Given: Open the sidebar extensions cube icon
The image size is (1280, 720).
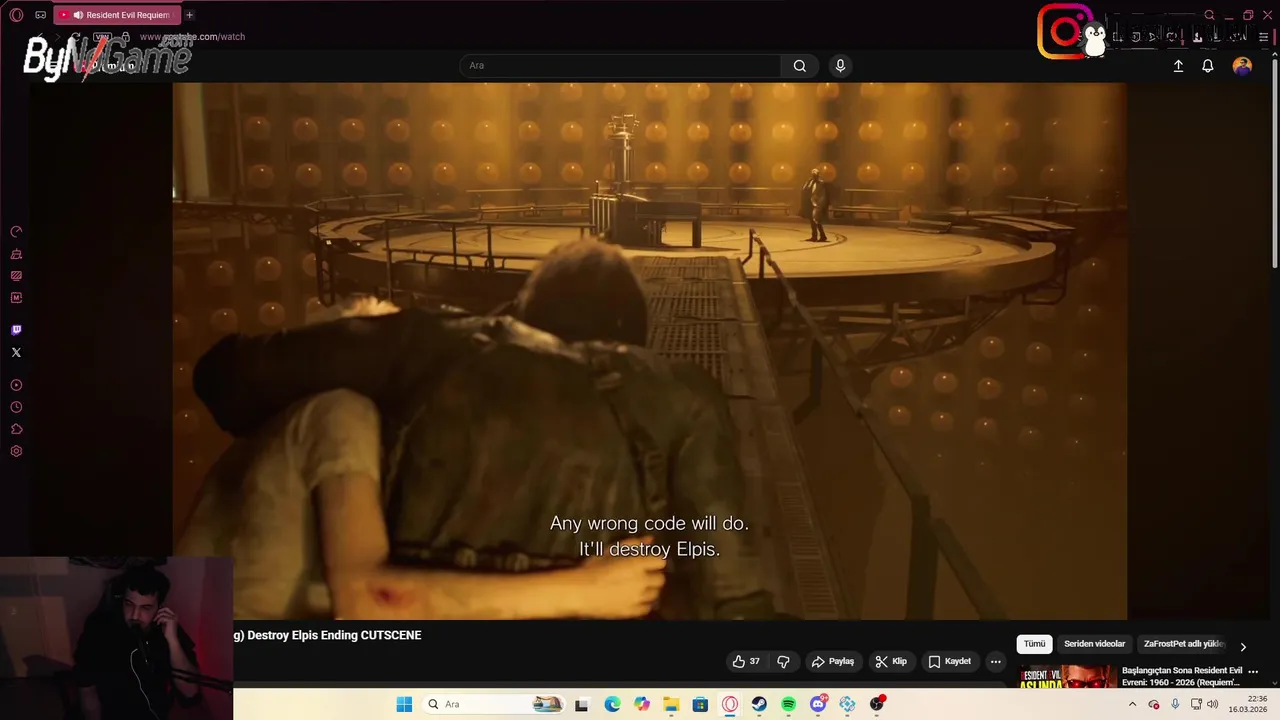Looking at the screenshot, I should 16,429.
